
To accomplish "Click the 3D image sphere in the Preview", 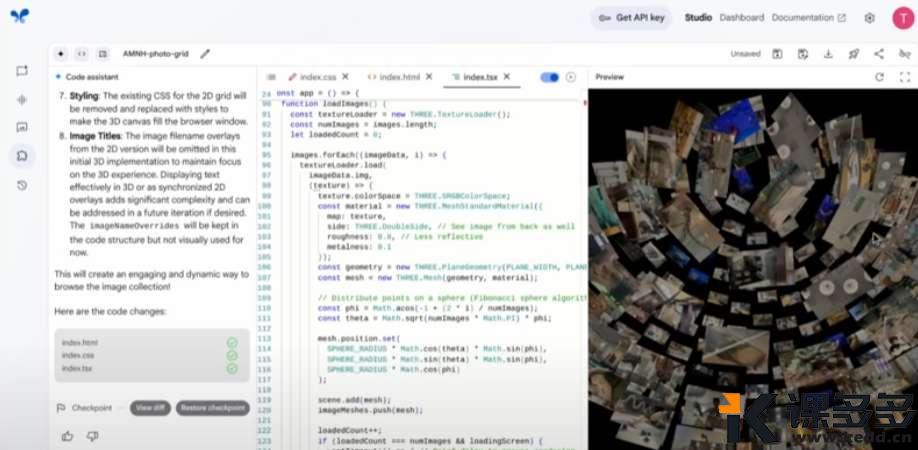I will (x=753, y=269).
